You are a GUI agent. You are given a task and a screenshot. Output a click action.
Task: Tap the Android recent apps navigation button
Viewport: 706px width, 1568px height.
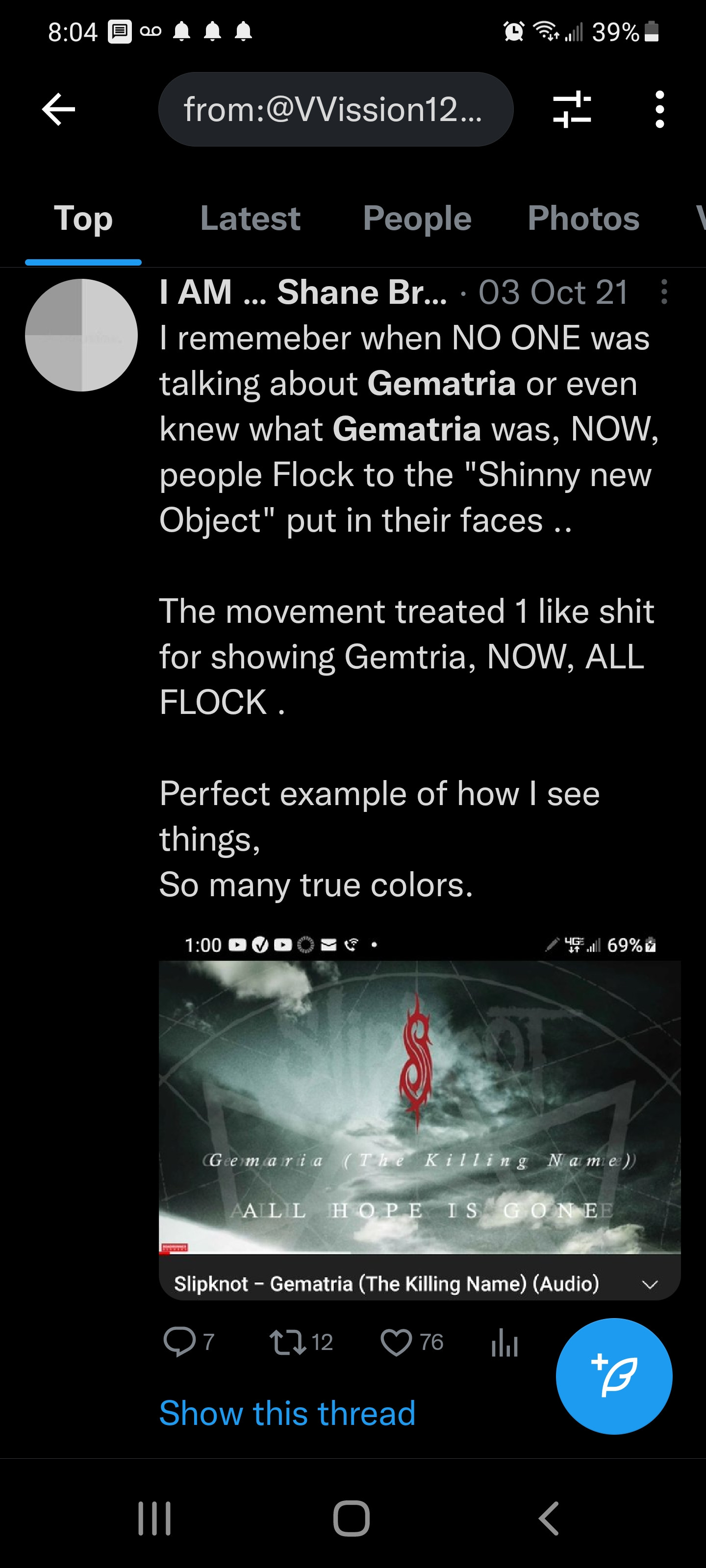click(x=155, y=1519)
